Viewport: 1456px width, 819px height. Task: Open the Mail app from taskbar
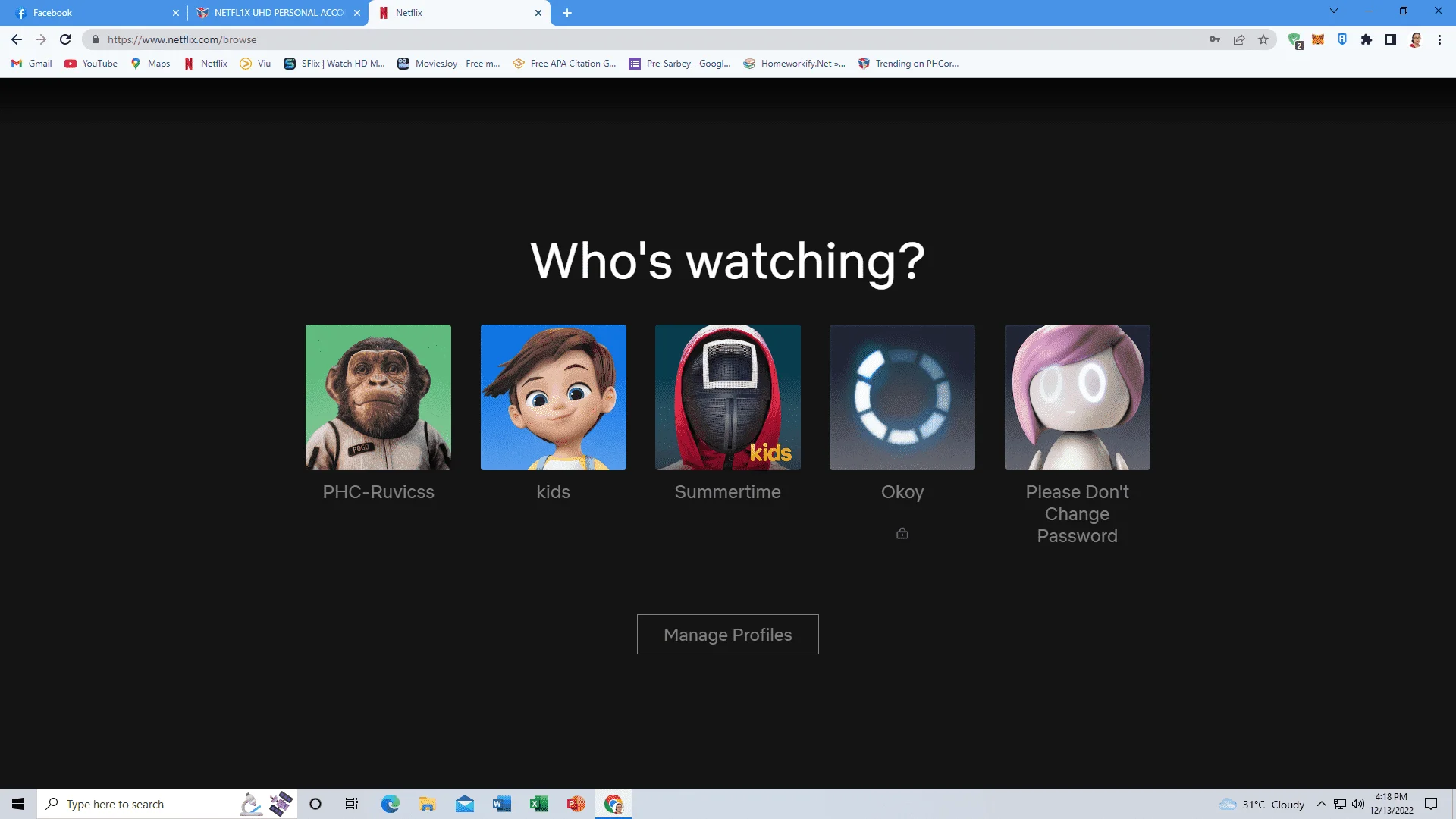464,804
